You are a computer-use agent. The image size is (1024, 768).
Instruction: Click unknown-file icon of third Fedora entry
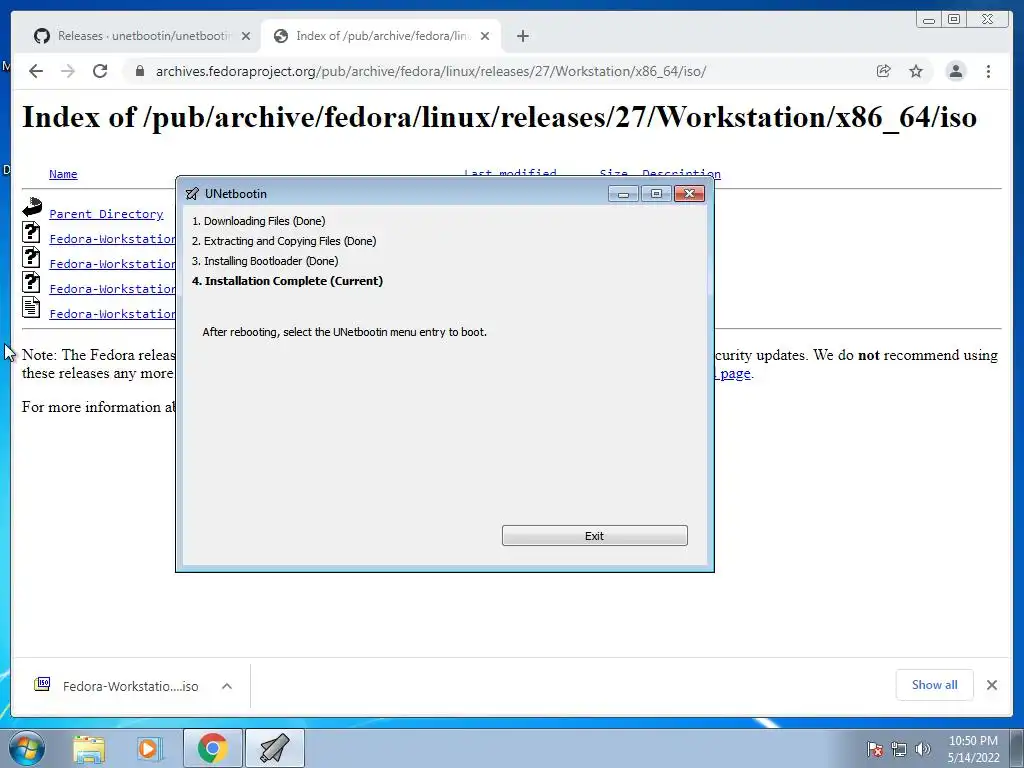point(31,281)
